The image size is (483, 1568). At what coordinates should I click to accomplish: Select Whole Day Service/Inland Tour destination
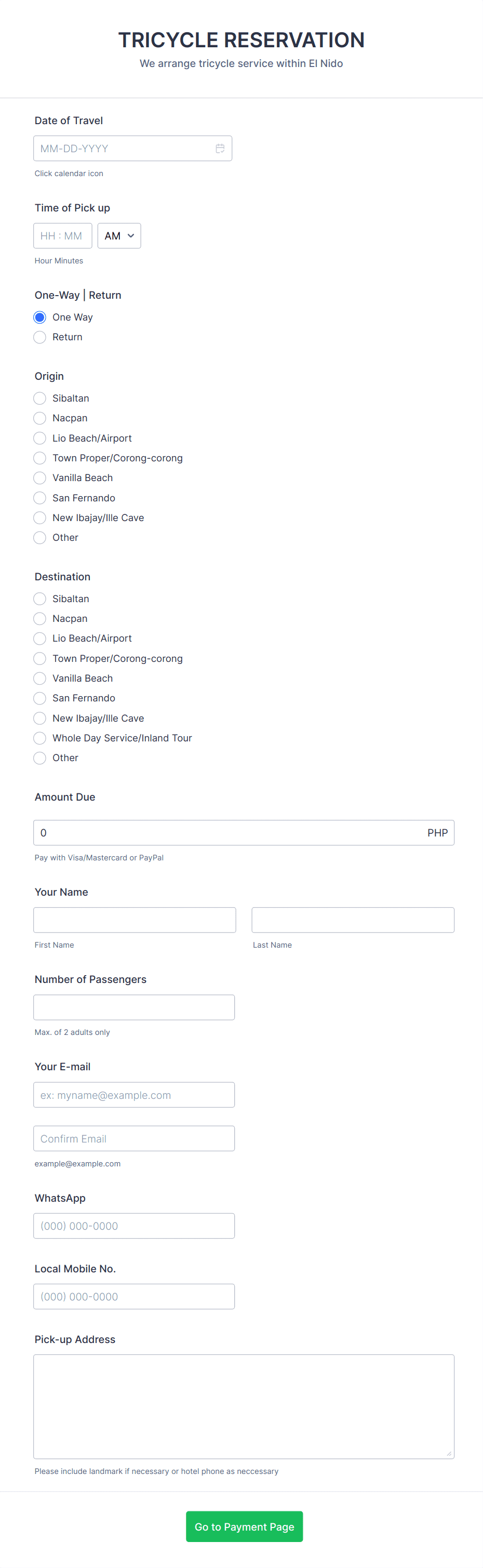pyautogui.click(x=39, y=738)
